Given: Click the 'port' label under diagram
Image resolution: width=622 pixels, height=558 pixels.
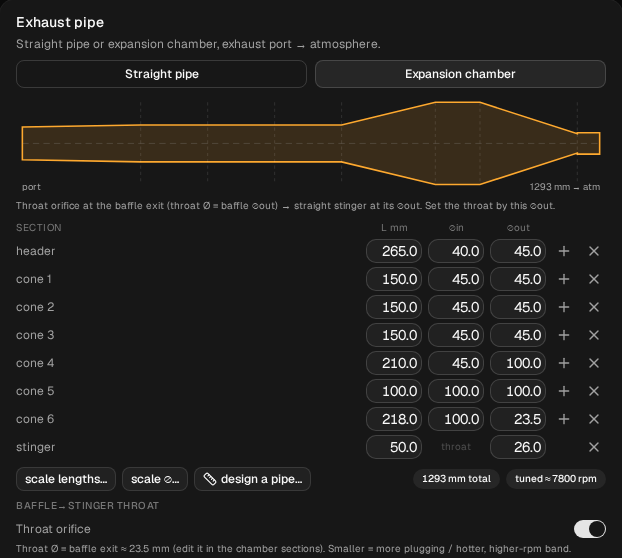Looking at the screenshot, I should [31, 187].
